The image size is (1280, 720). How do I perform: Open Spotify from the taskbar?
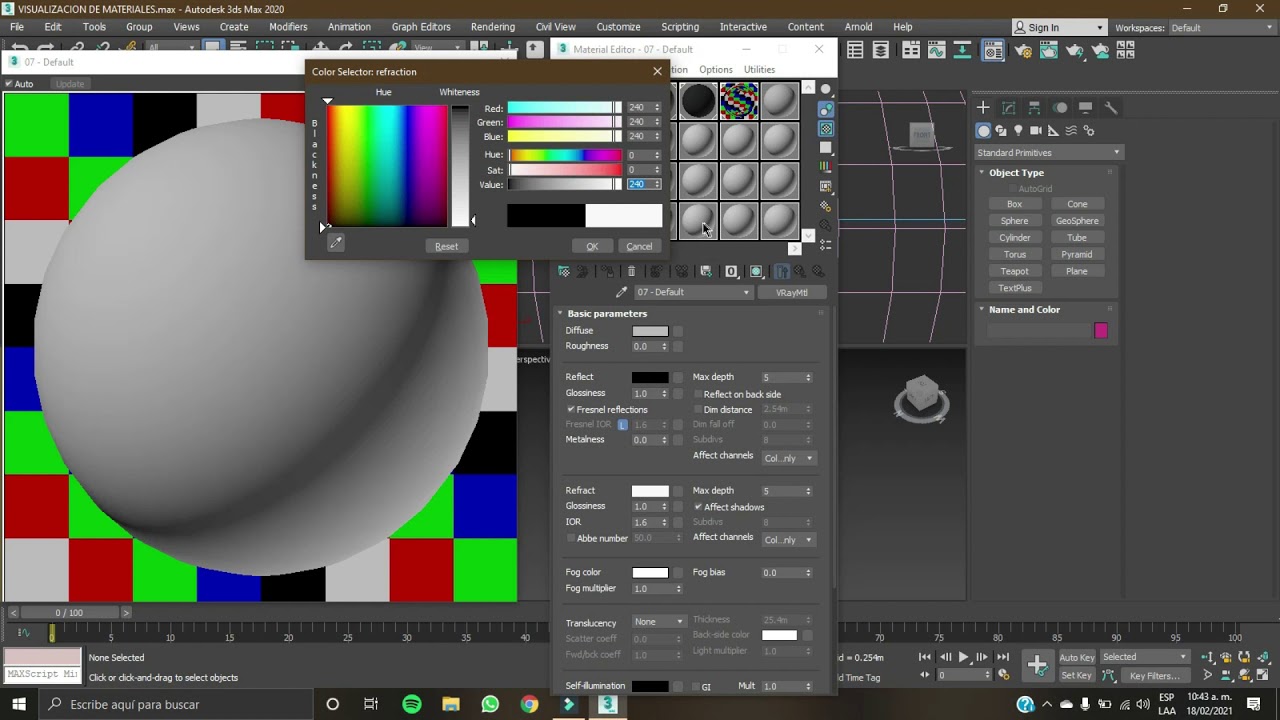pyautogui.click(x=412, y=704)
